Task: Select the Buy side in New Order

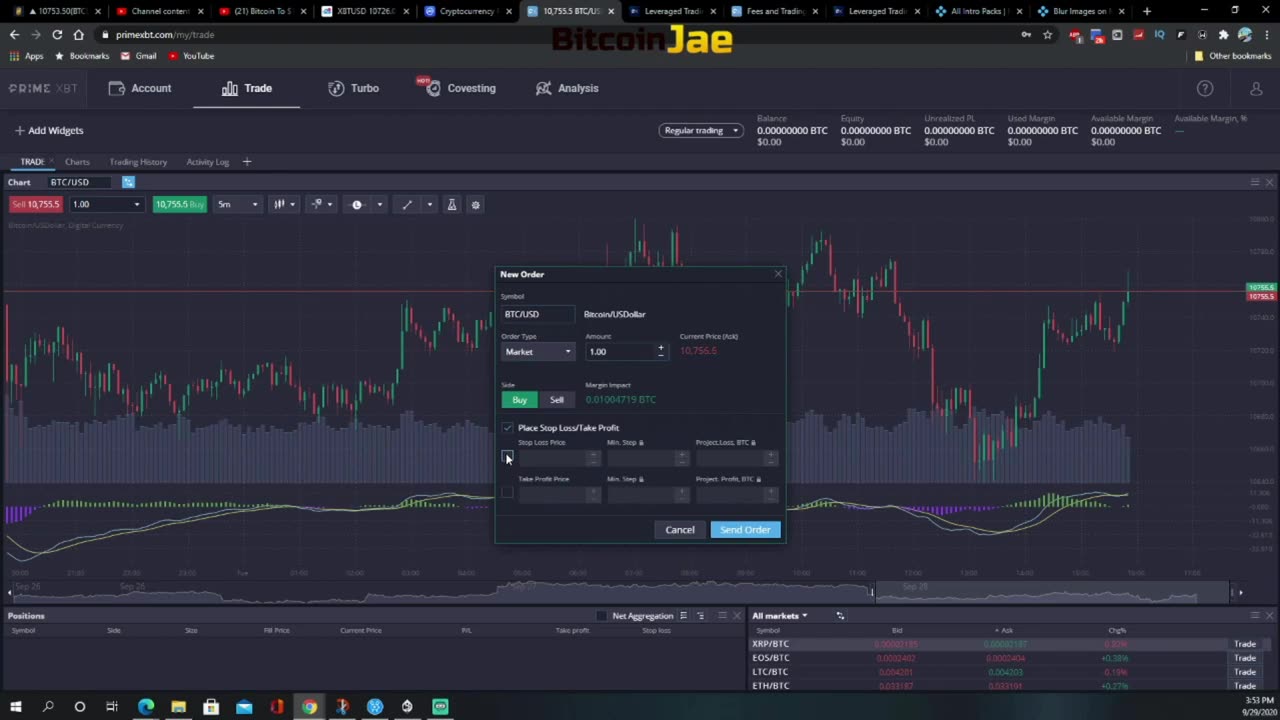Action: coord(519,400)
